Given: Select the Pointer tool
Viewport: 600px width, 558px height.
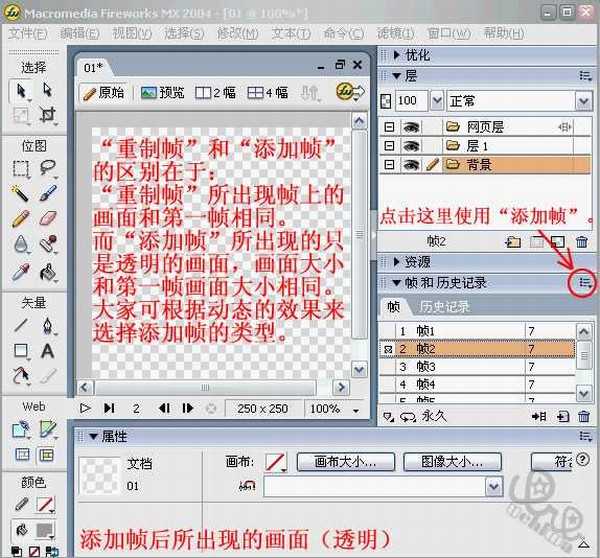Looking at the screenshot, I should pos(21,91).
